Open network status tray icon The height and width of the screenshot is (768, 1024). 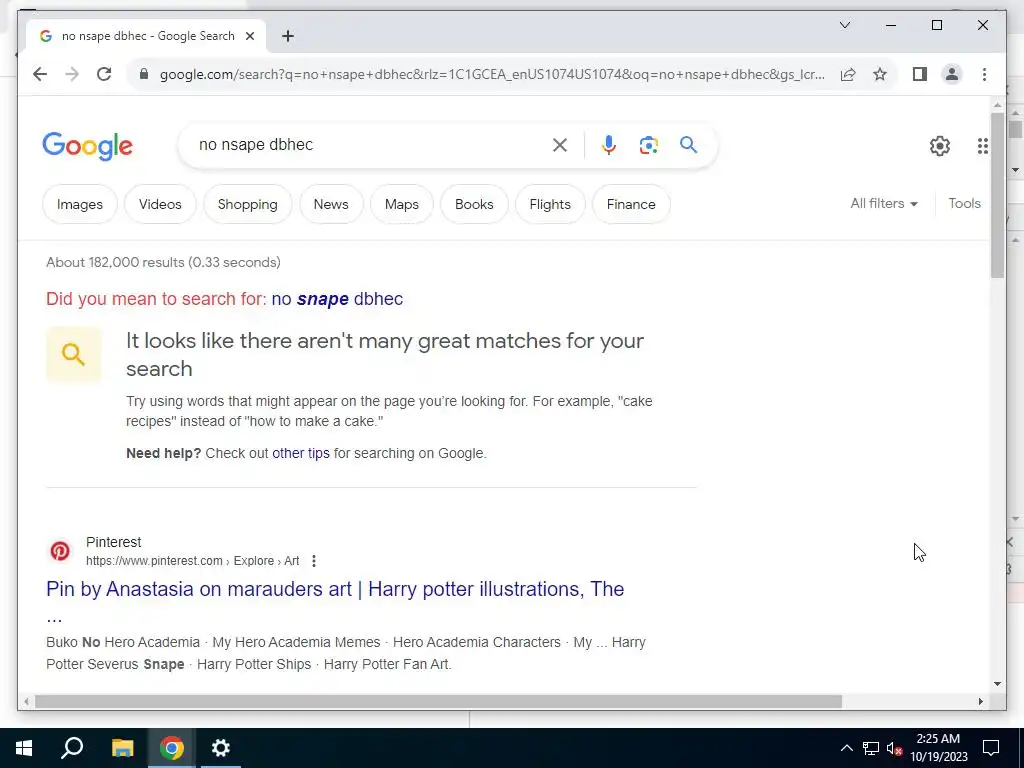coord(871,748)
